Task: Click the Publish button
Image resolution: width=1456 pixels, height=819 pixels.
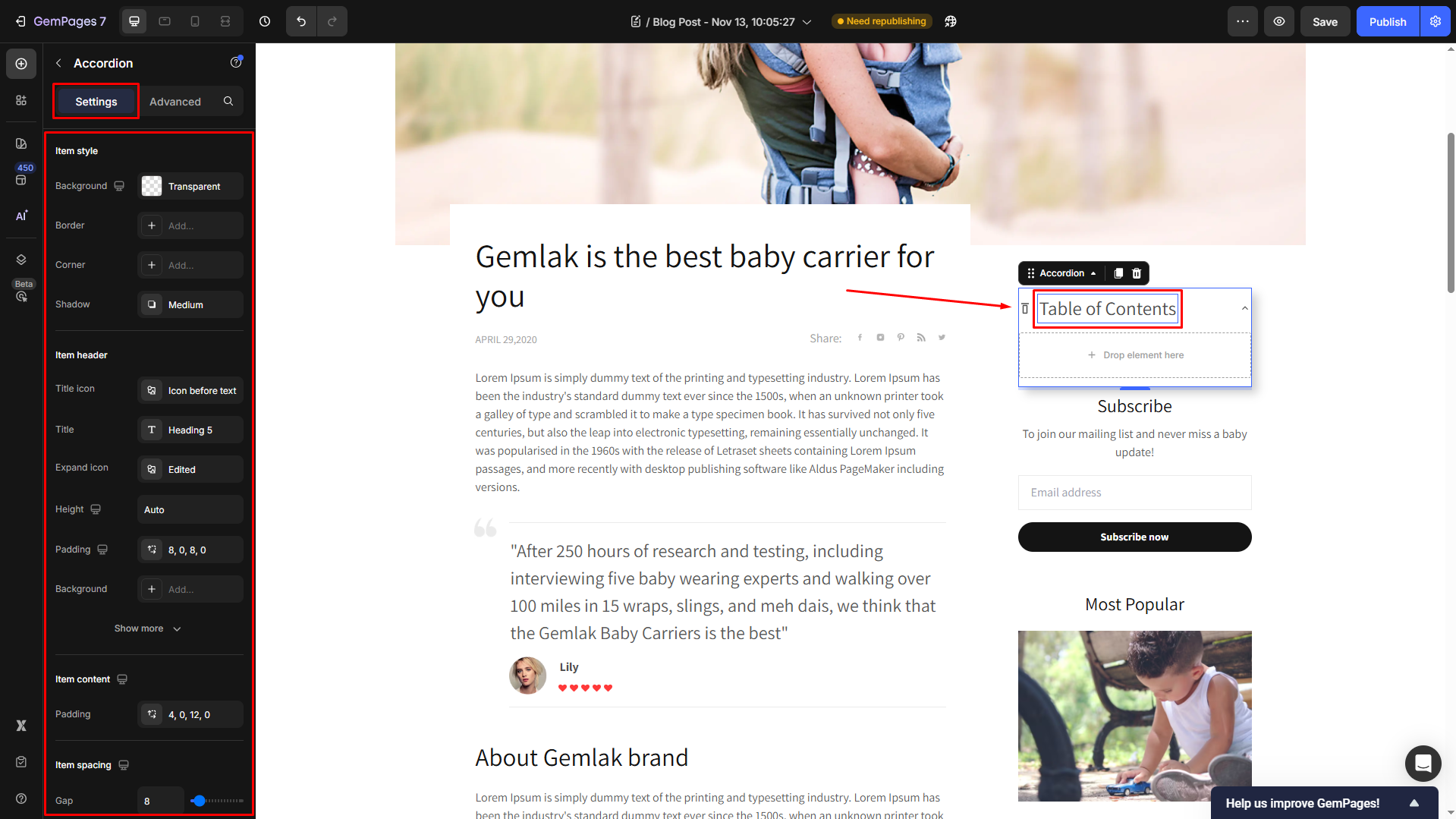Action: (x=1388, y=21)
